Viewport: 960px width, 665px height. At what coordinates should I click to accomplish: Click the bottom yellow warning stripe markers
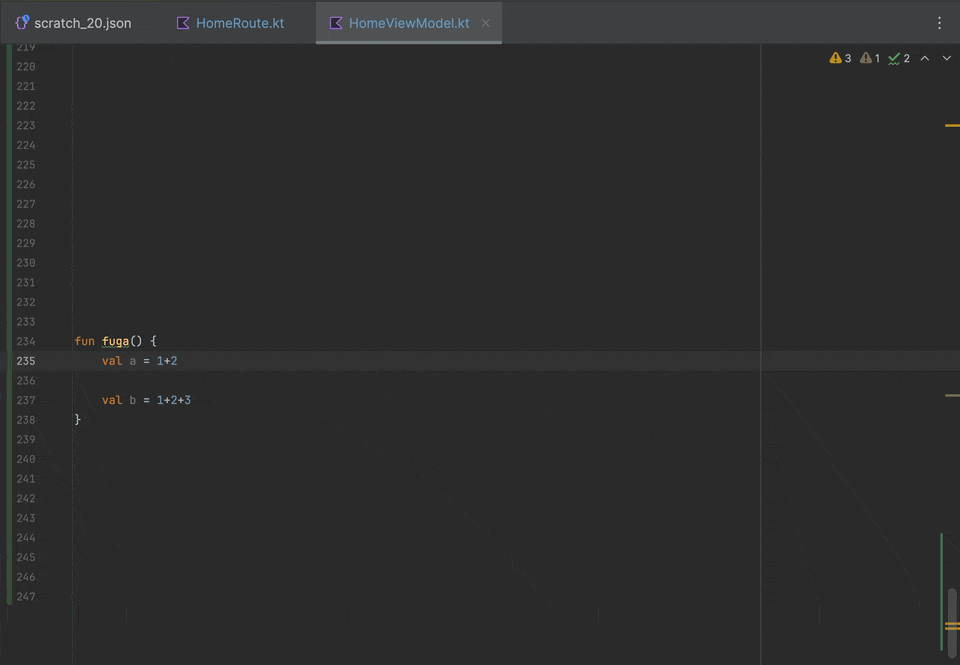tap(952, 626)
